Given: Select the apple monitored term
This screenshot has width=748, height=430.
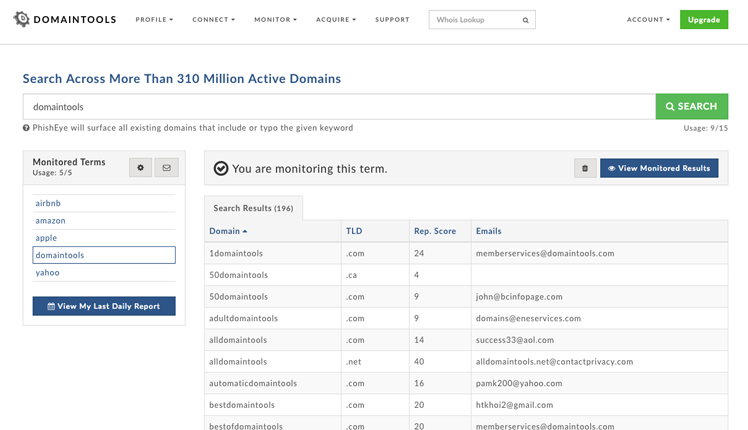Looking at the screenshot, I should (x=104, y=238).
